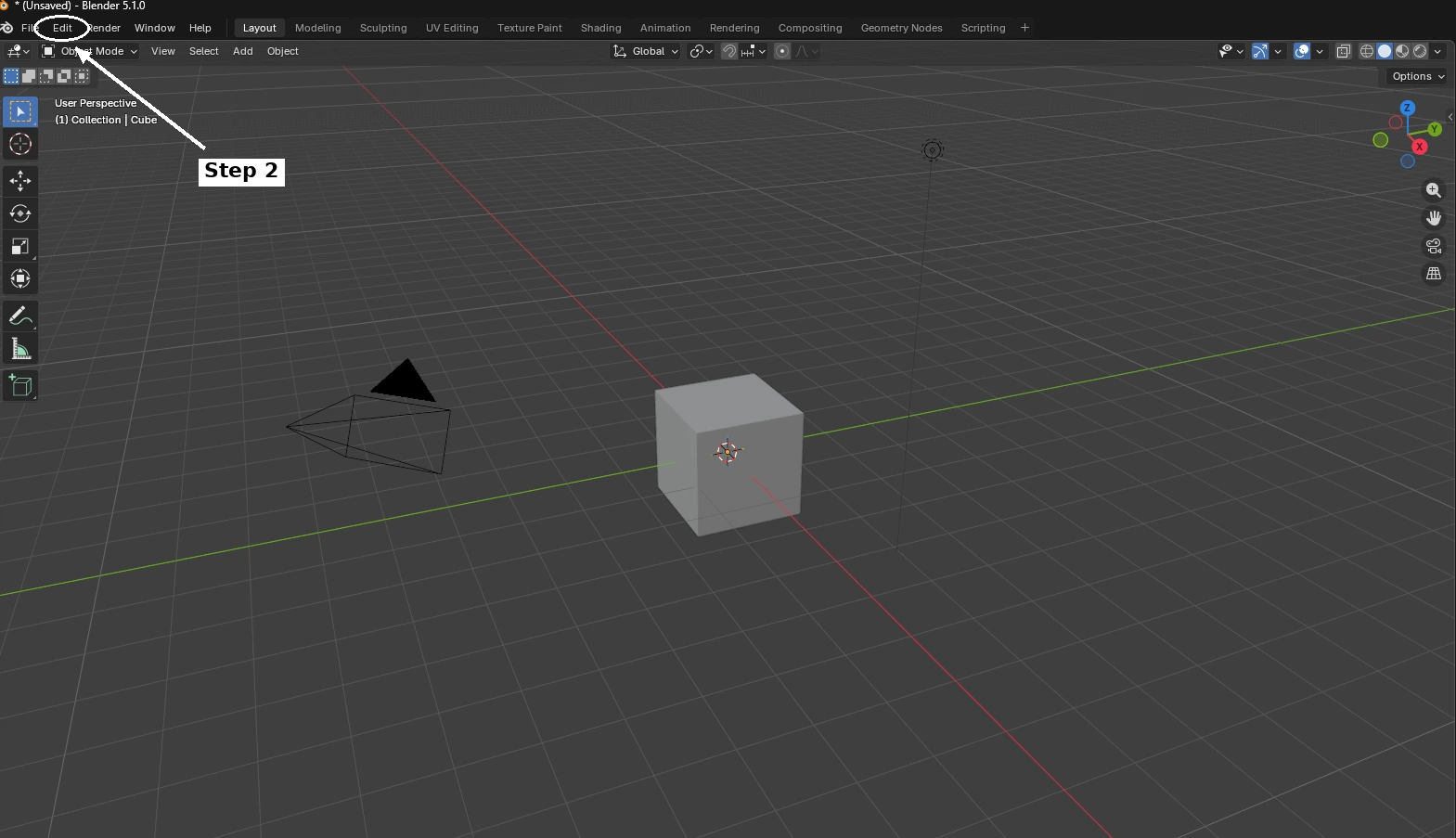The image size is (1456, 838).
Task: Open the editor type dropdown
Action: click(19, 51)
